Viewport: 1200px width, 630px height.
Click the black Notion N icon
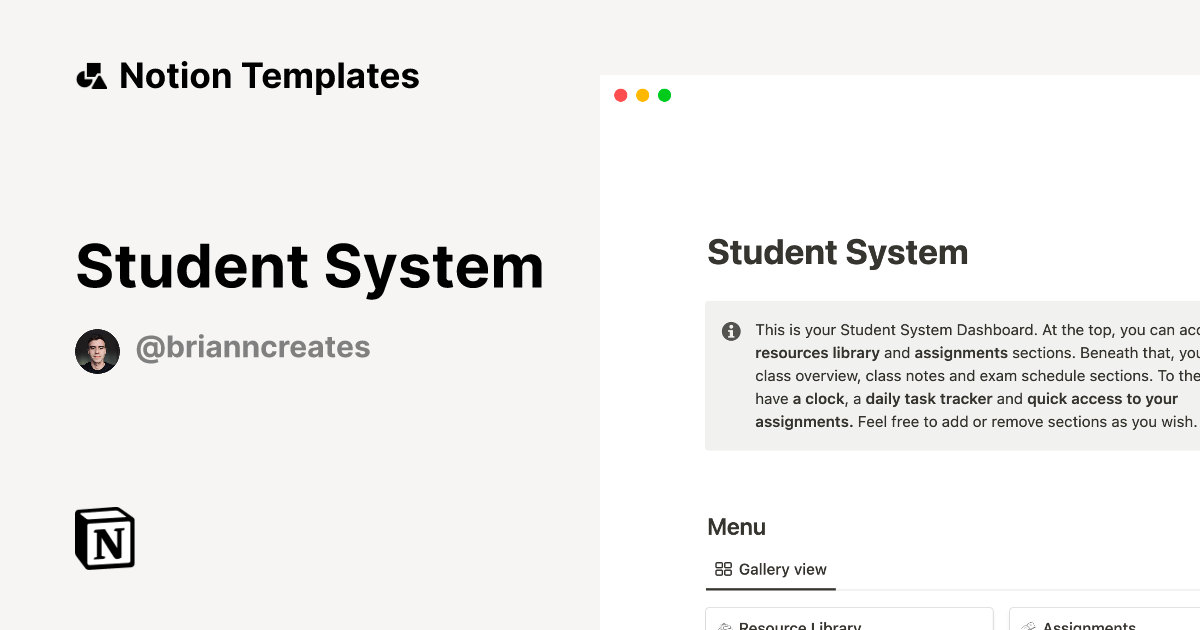104,538
